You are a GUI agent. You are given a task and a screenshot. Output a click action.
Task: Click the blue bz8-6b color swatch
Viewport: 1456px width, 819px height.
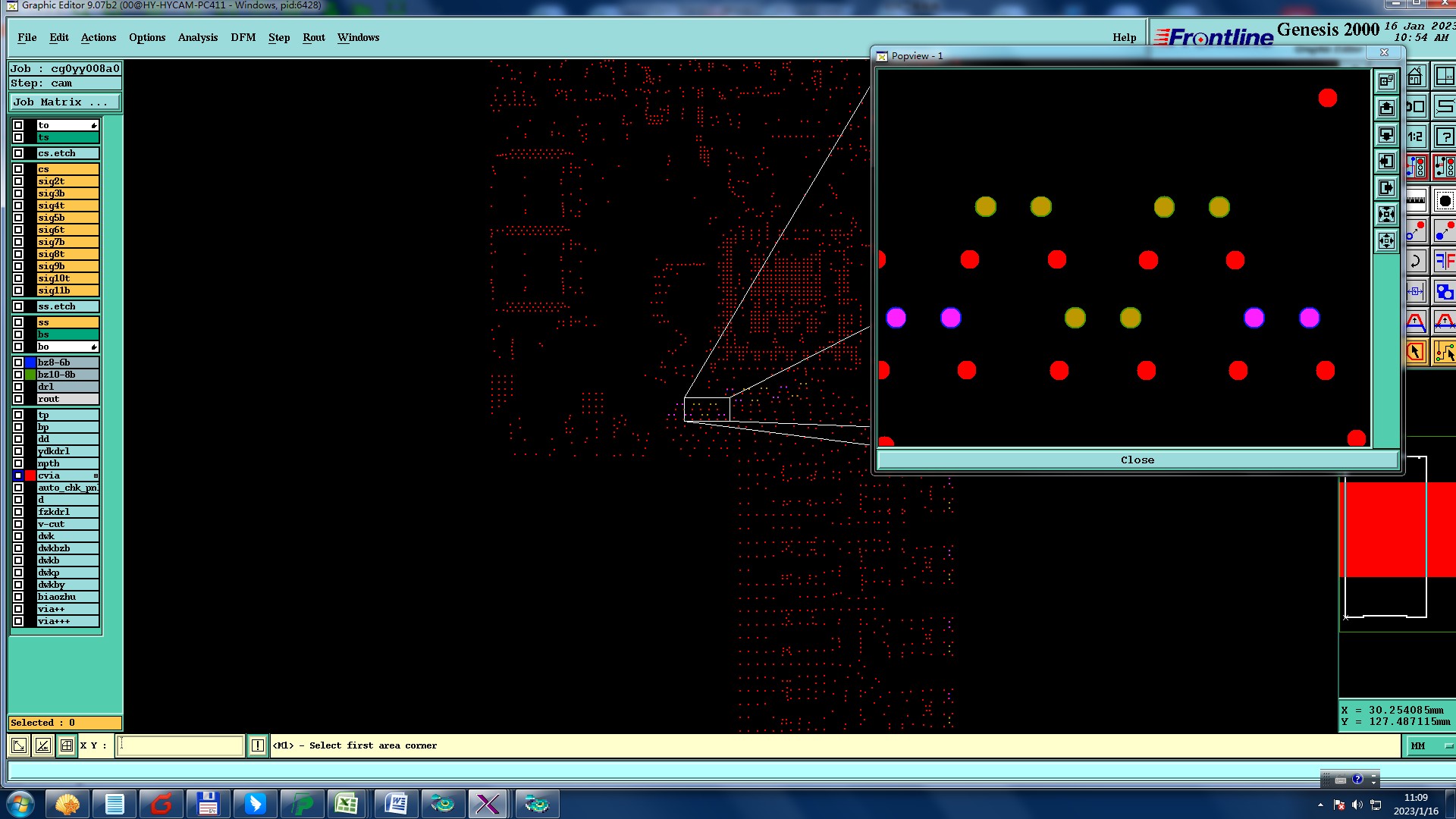(x=30, y=362)
